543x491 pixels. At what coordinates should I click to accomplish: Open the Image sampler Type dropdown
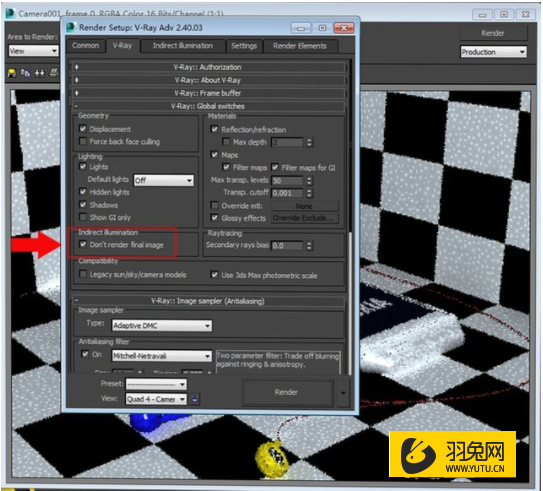(162, 325)
